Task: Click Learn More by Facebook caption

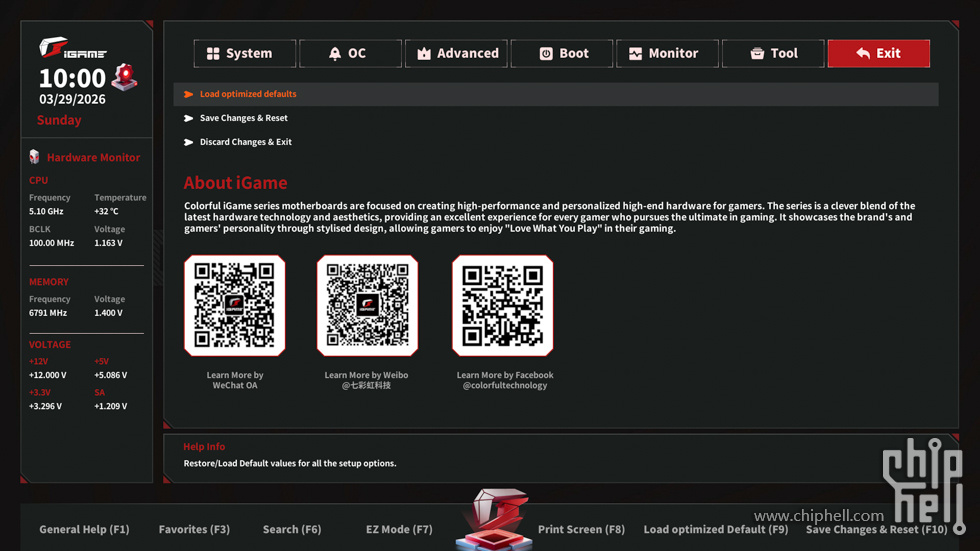Action: [505, 380]
